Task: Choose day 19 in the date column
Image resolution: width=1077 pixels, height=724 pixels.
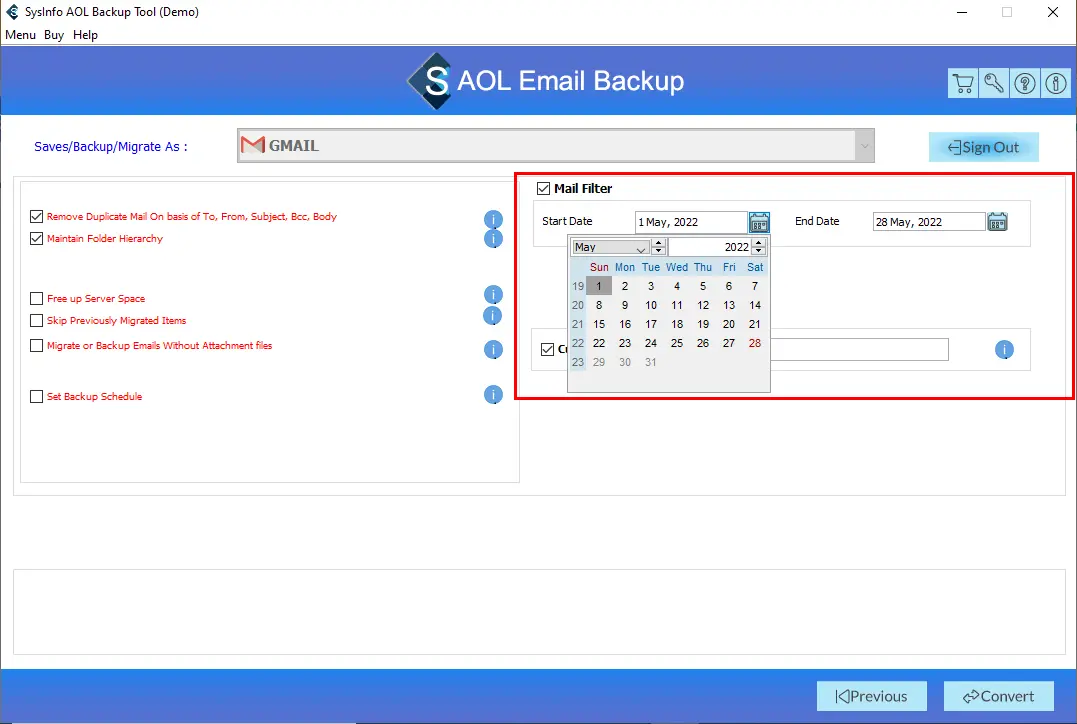Action: pyautogui.click(x=703, y=324)
